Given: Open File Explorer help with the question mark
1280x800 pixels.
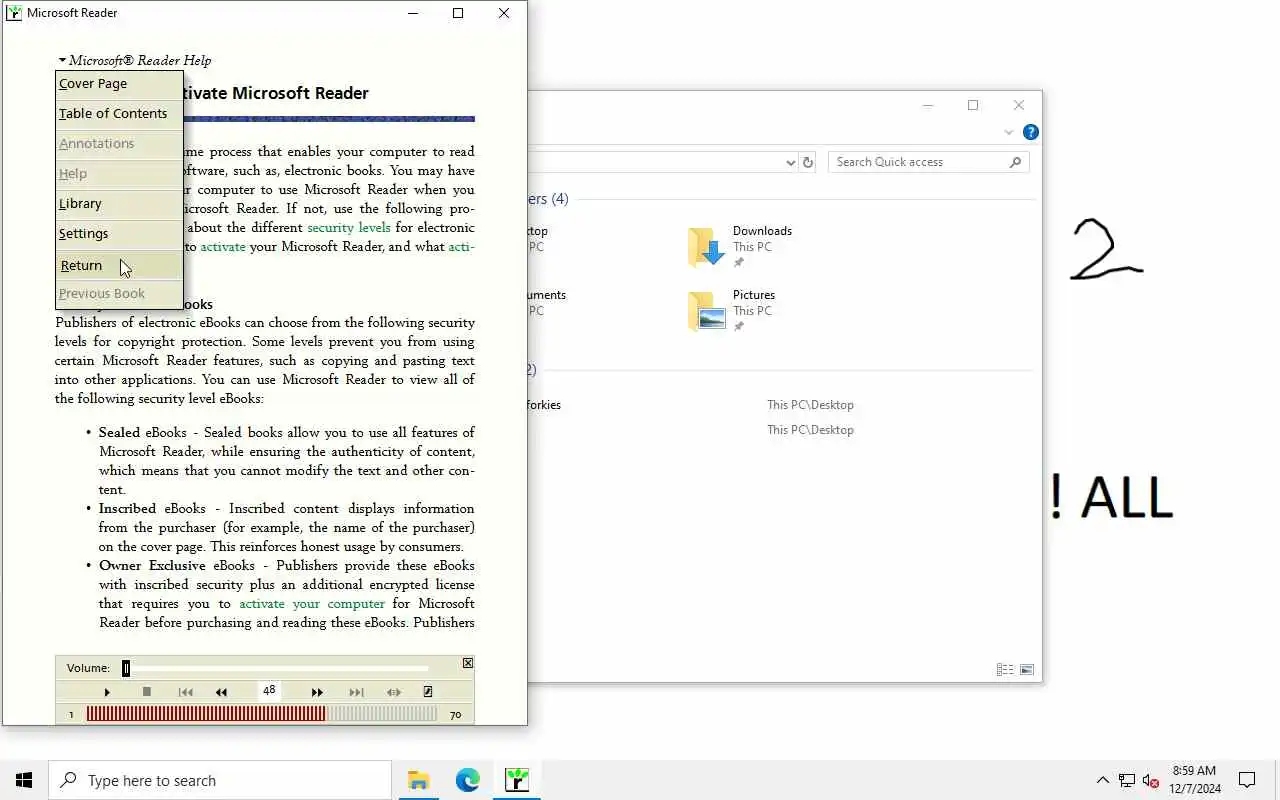Looking at the screenshot, I should [x=1031, y=132].
